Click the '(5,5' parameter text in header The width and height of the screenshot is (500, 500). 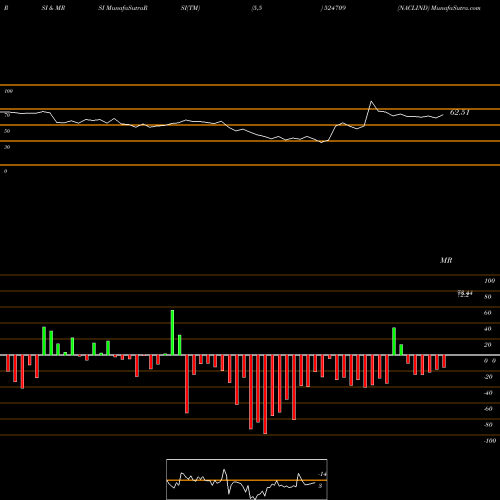(257, 8)
